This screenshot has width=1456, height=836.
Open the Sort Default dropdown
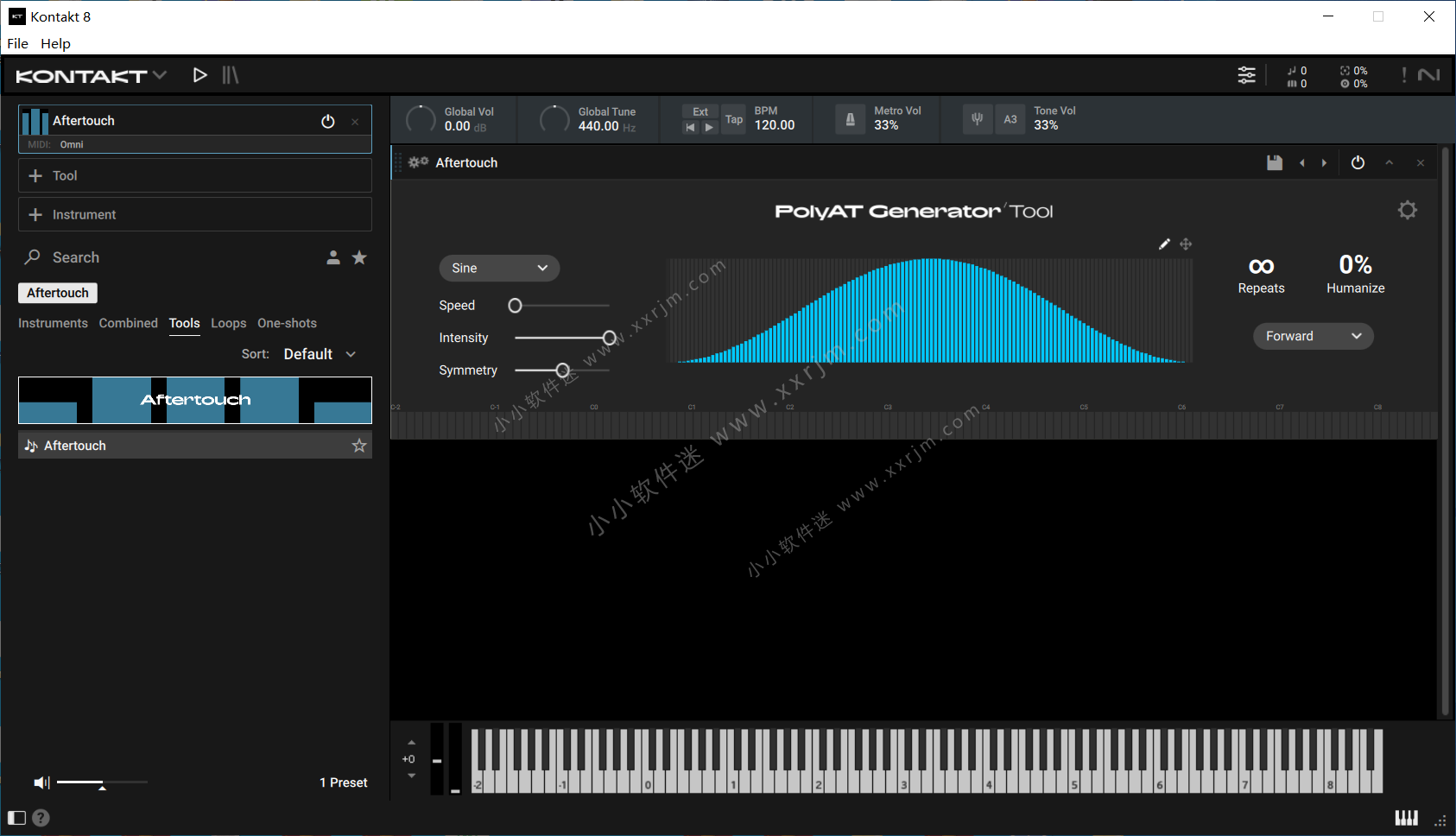320,354
